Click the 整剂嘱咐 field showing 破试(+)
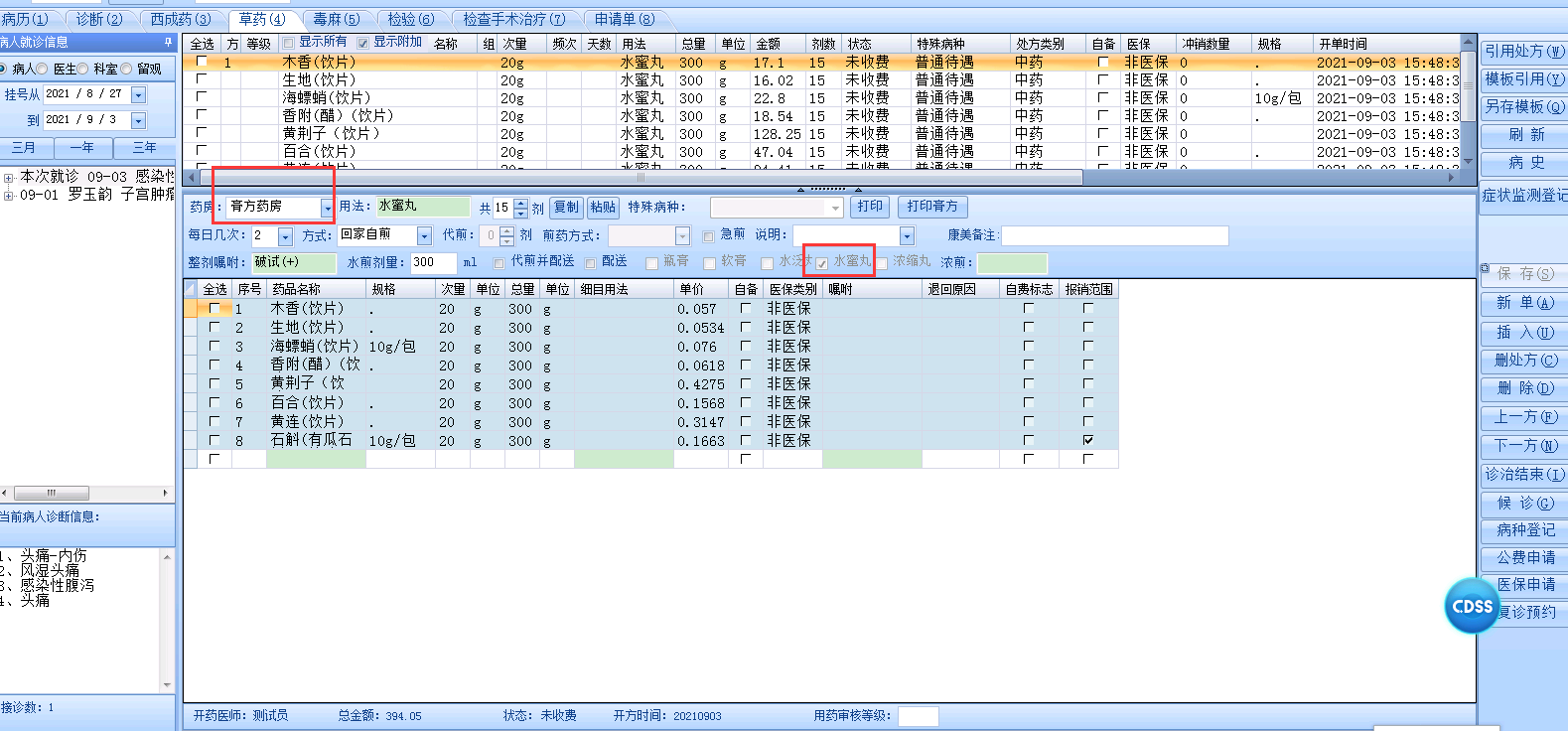Viewport: 1568px width, 731px height. (294, 263)
